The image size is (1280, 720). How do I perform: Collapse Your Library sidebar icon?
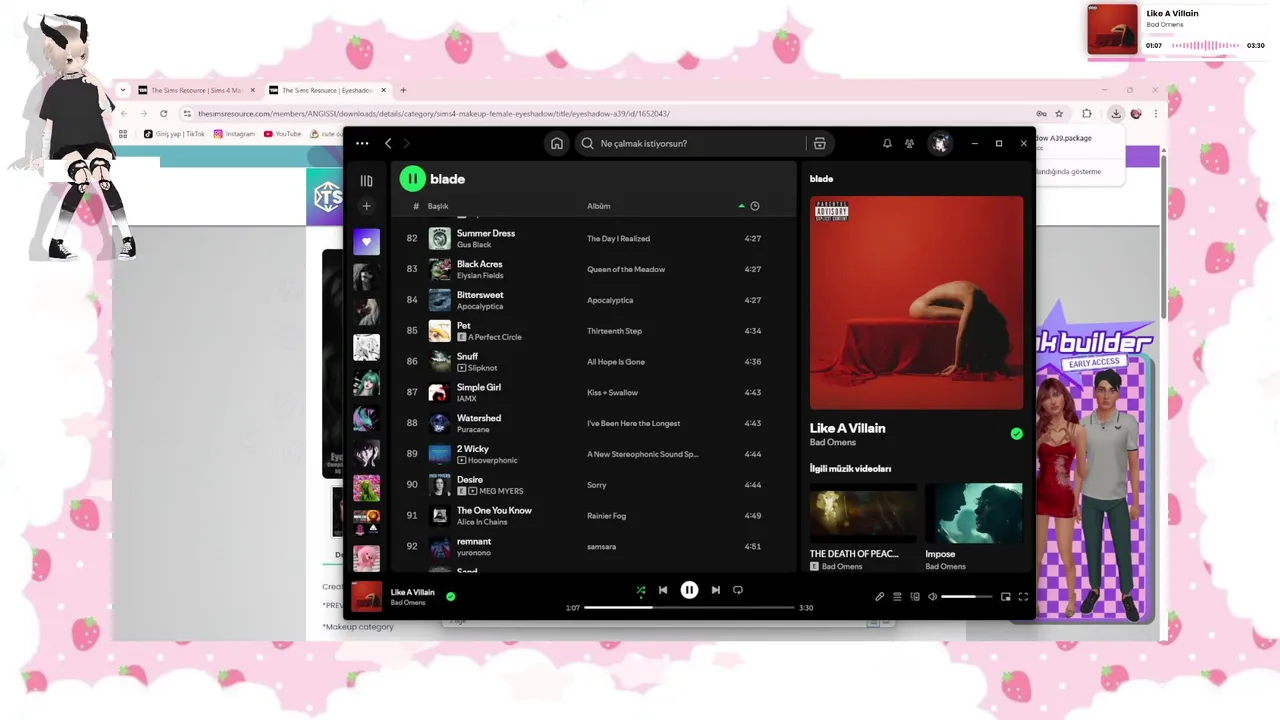click(x=366, y=181)
